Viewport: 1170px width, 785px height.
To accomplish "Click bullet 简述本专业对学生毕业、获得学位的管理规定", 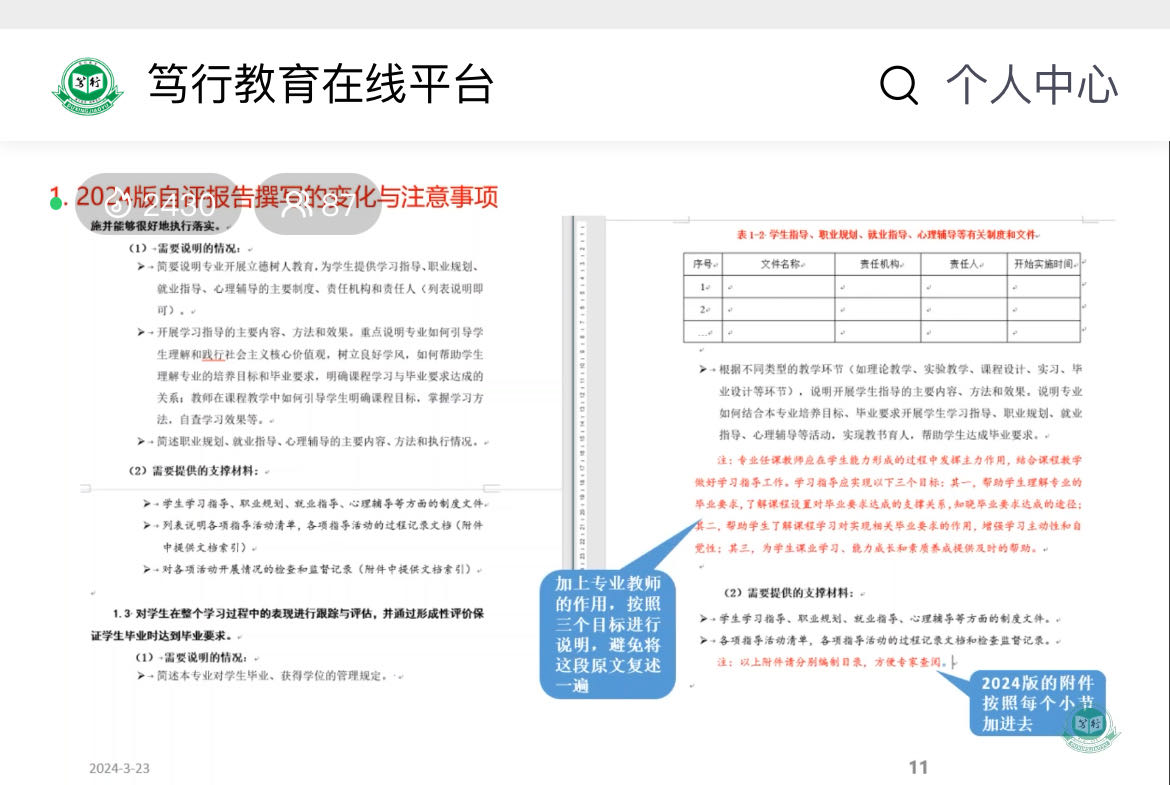I will [269, 676].
